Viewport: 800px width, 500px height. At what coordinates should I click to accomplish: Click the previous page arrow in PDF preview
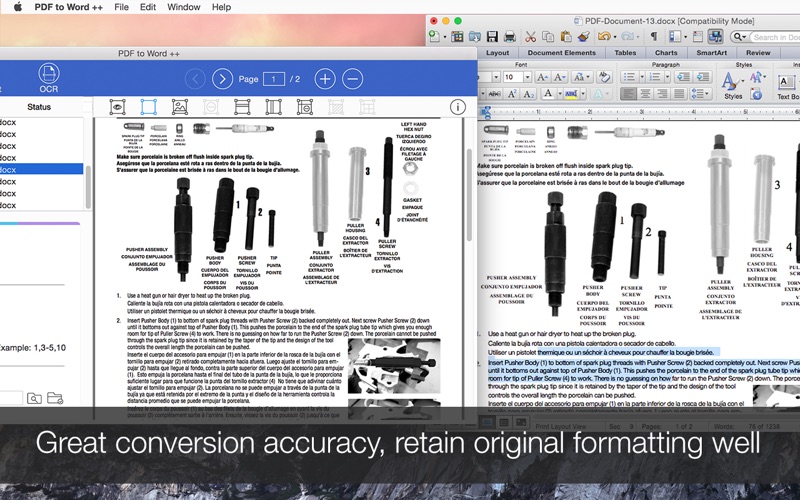coord(195,79)
